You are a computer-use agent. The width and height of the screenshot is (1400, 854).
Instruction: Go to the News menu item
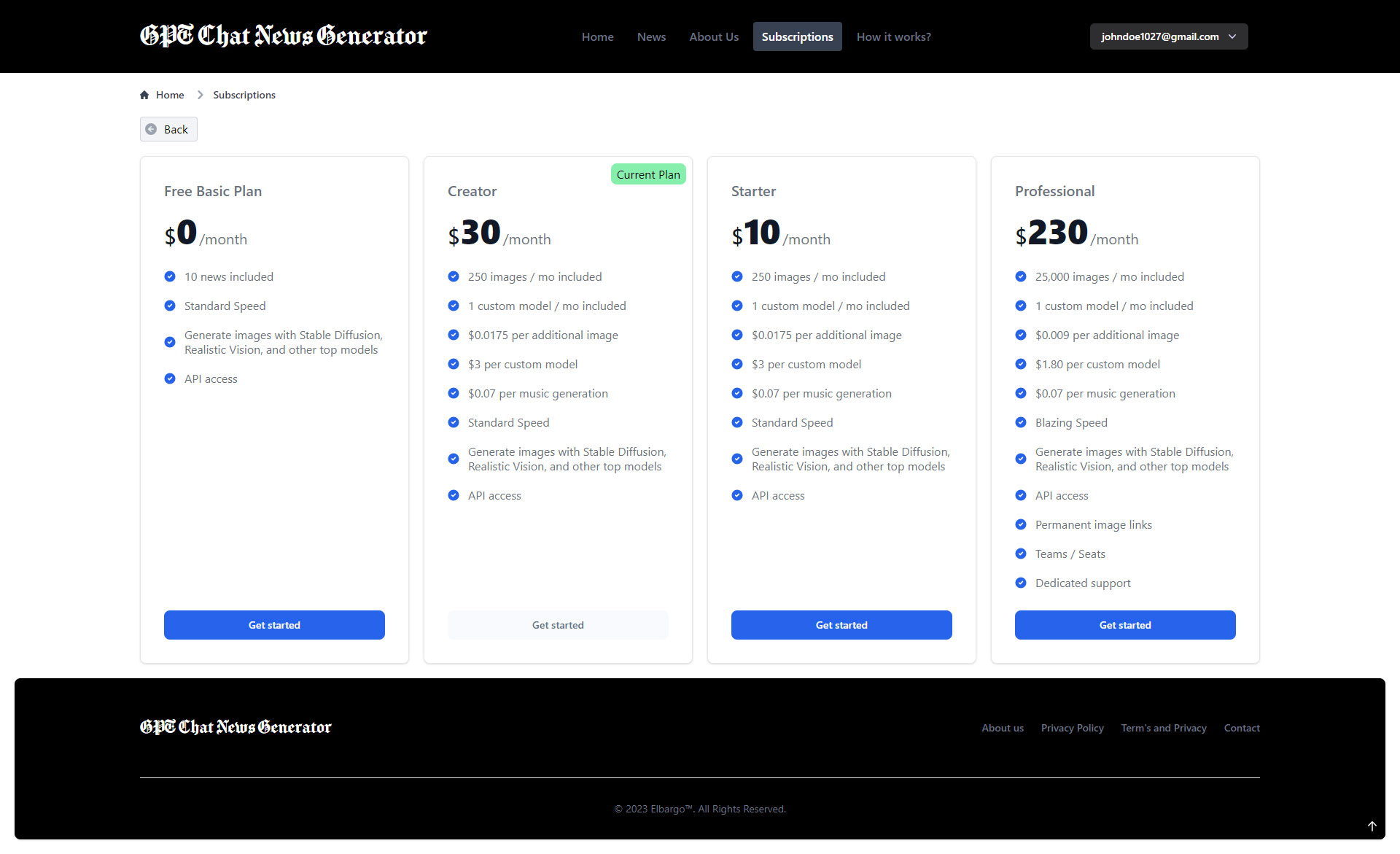[x=651, y=36]
